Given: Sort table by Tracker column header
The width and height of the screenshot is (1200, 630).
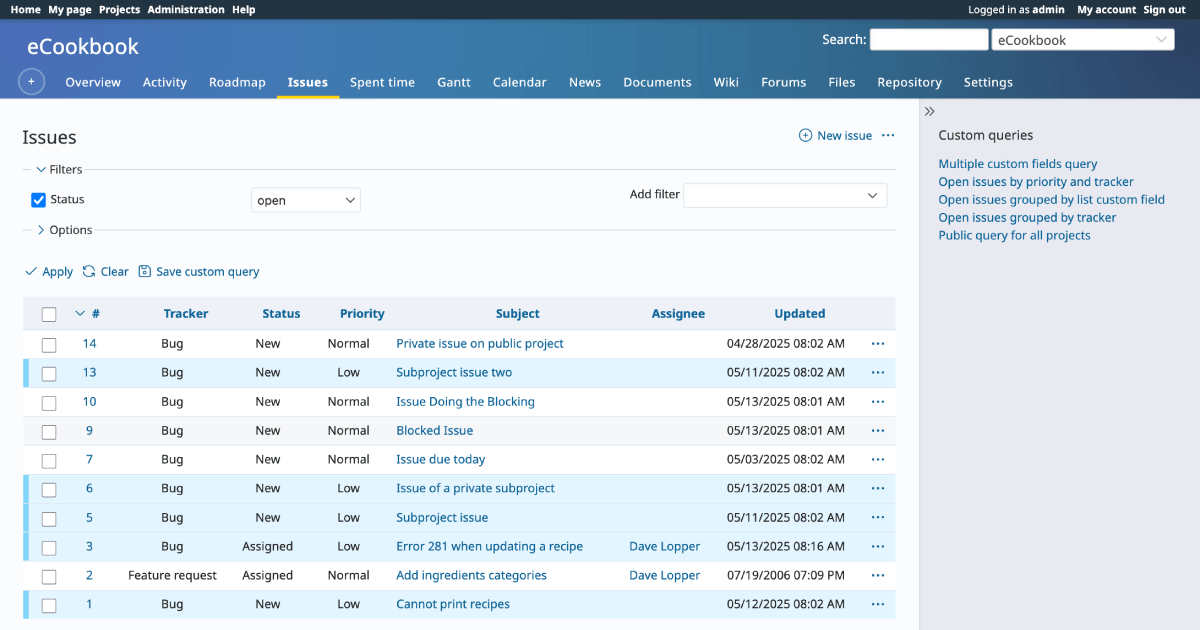Looking at the screenshot, I should pos(186,314).
